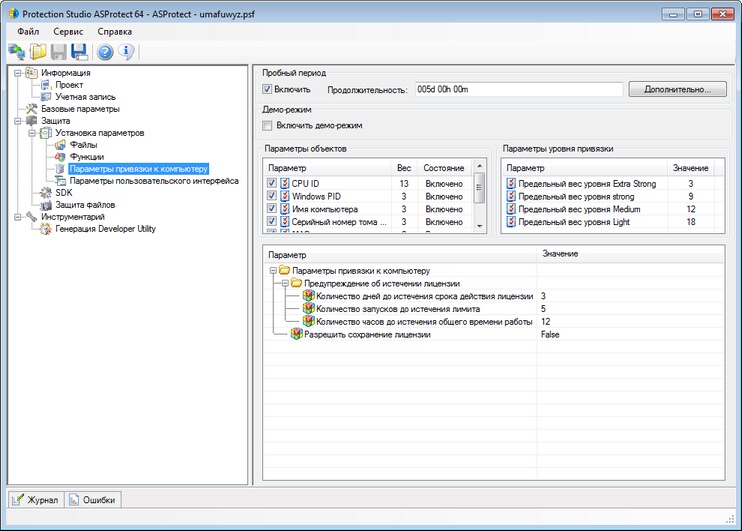Collapse the Инструментарий tree node
742x531 pixels.
(x=18, y=217)
